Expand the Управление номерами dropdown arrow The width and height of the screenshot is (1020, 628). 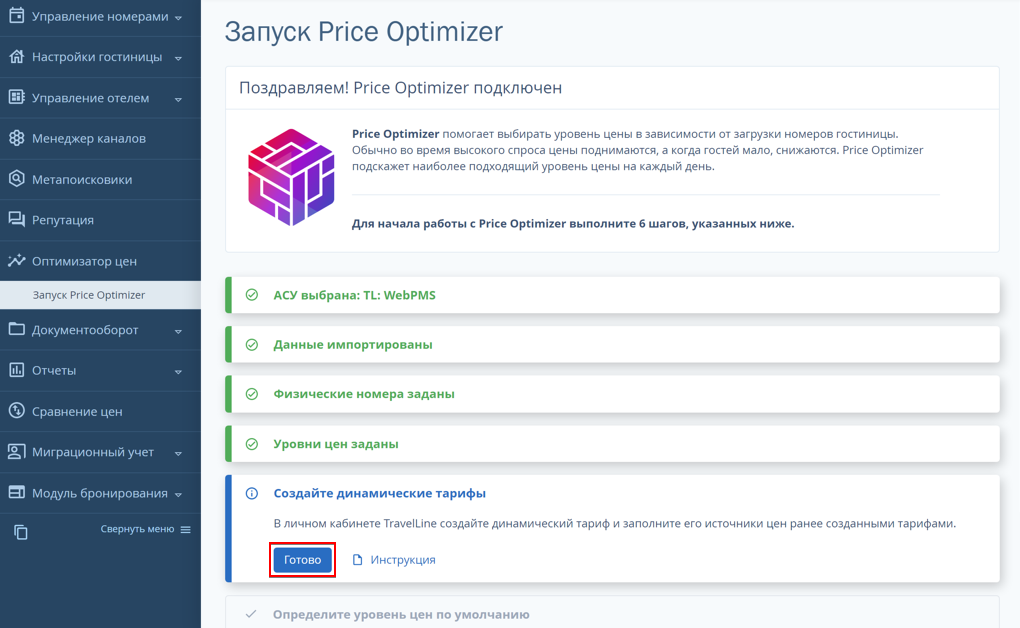(x=178, y=18)
